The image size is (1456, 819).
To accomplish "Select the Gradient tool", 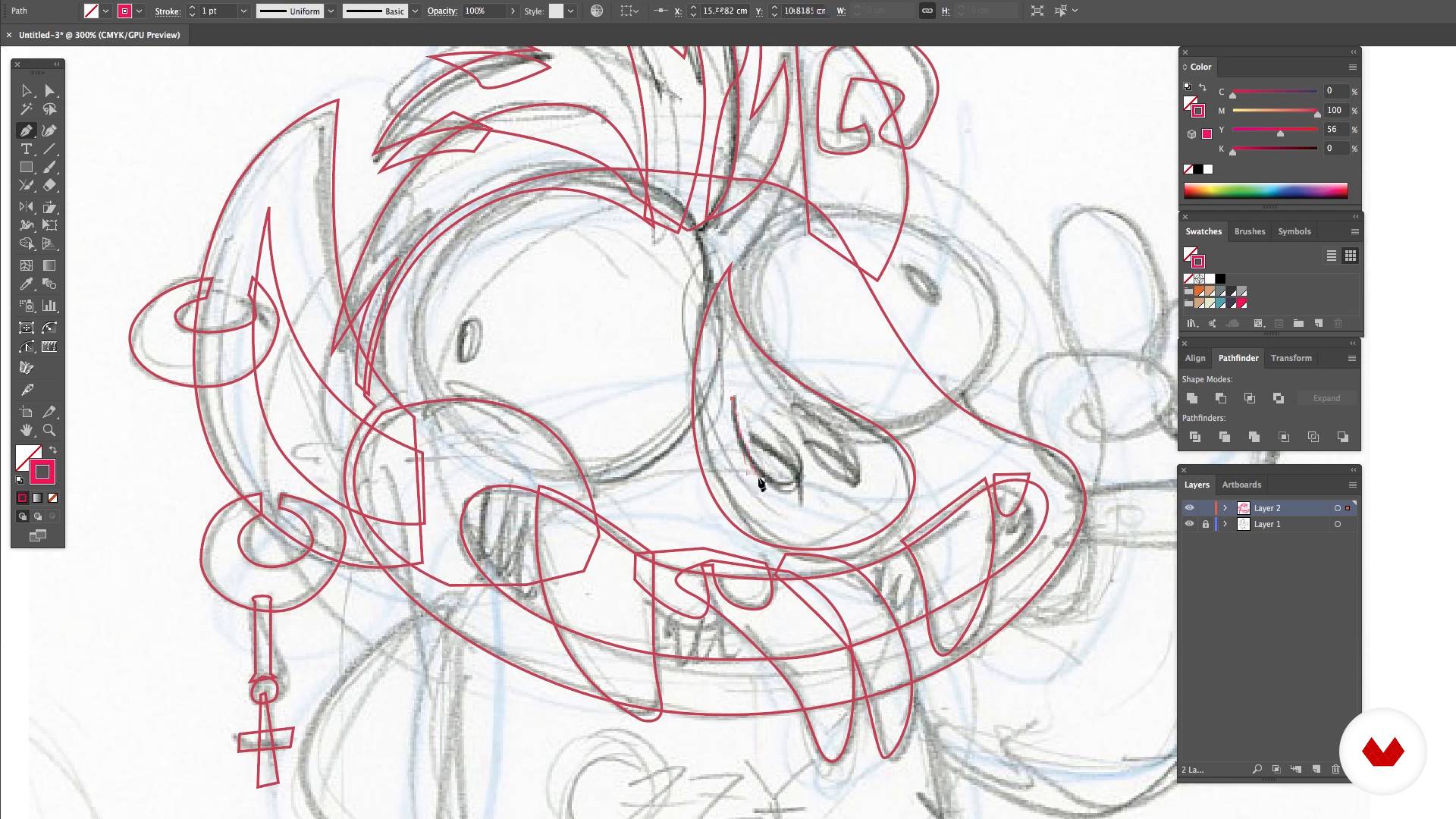I will [49, 266].
